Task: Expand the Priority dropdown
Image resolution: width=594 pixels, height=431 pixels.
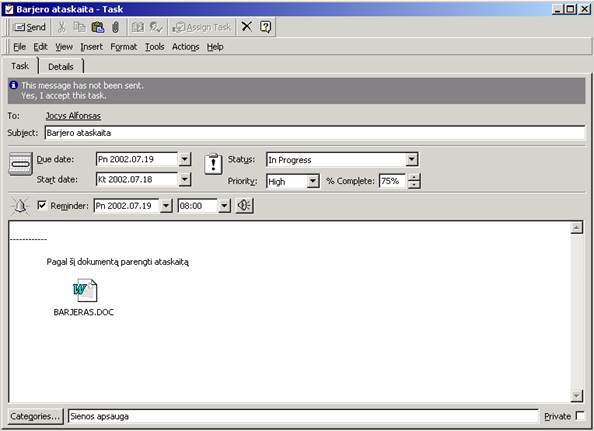Action: click(x=313, y=181)
